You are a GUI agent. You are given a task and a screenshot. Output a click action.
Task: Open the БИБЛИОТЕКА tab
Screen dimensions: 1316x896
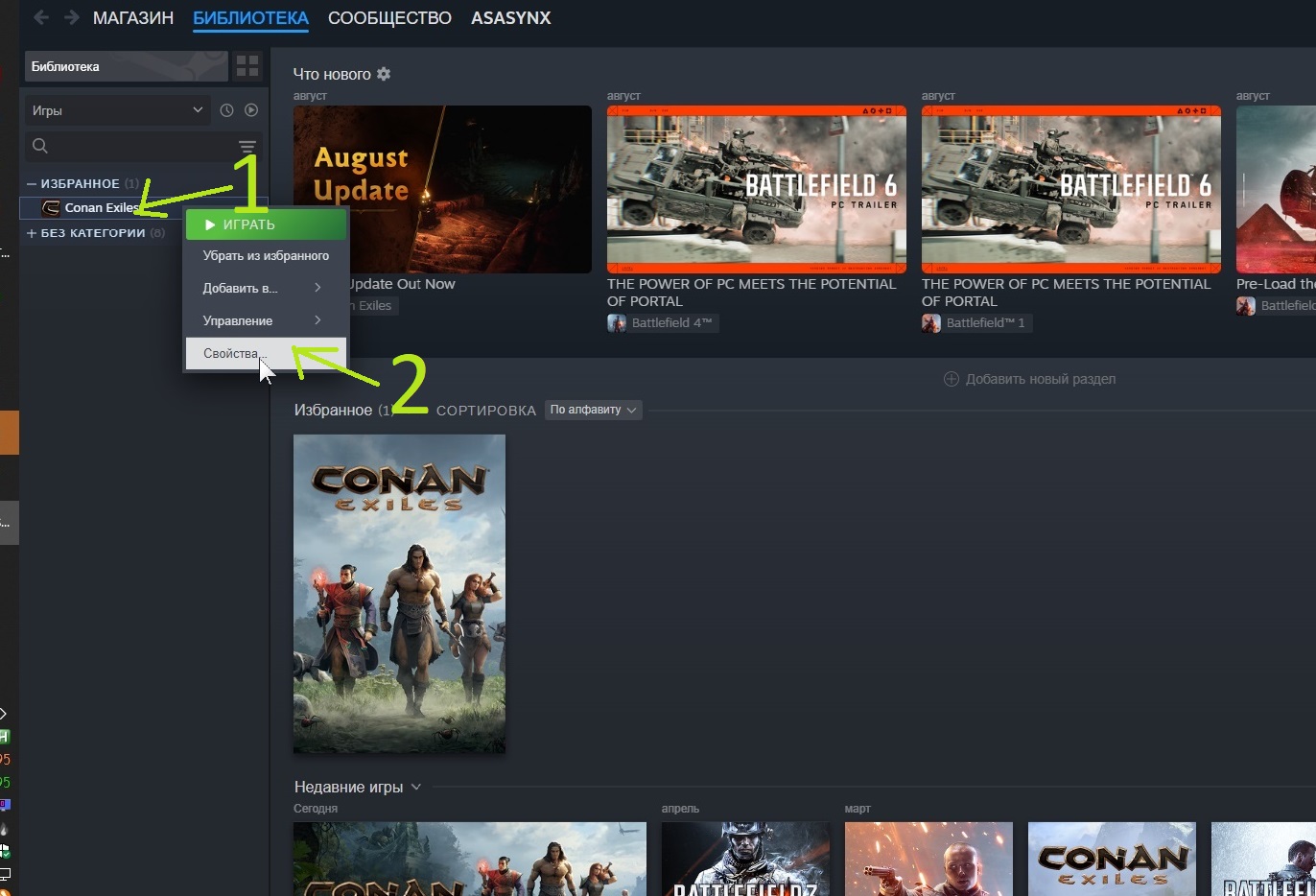click(250, 18)
